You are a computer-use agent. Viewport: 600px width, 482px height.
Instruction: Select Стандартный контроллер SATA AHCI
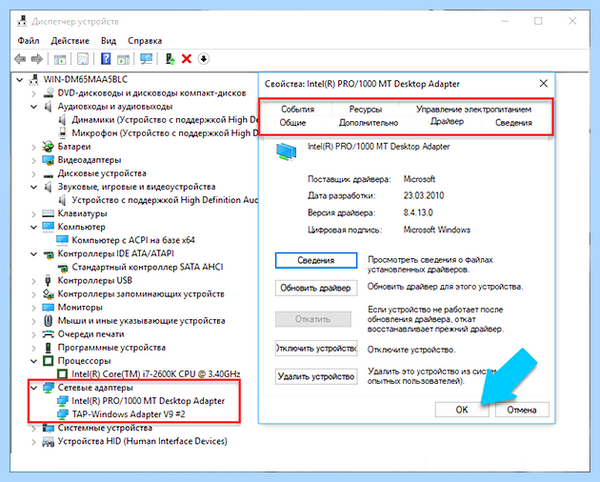point(147,267)
